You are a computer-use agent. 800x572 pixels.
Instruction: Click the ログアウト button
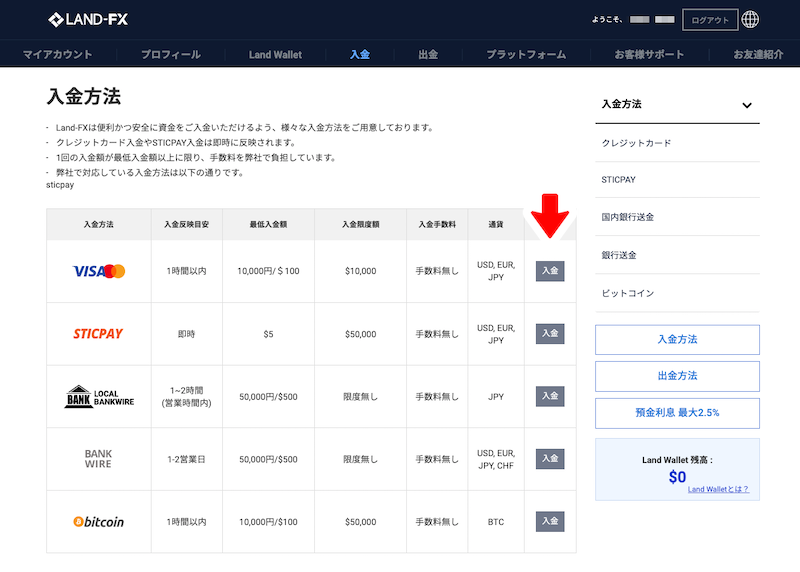click(710, 20)
